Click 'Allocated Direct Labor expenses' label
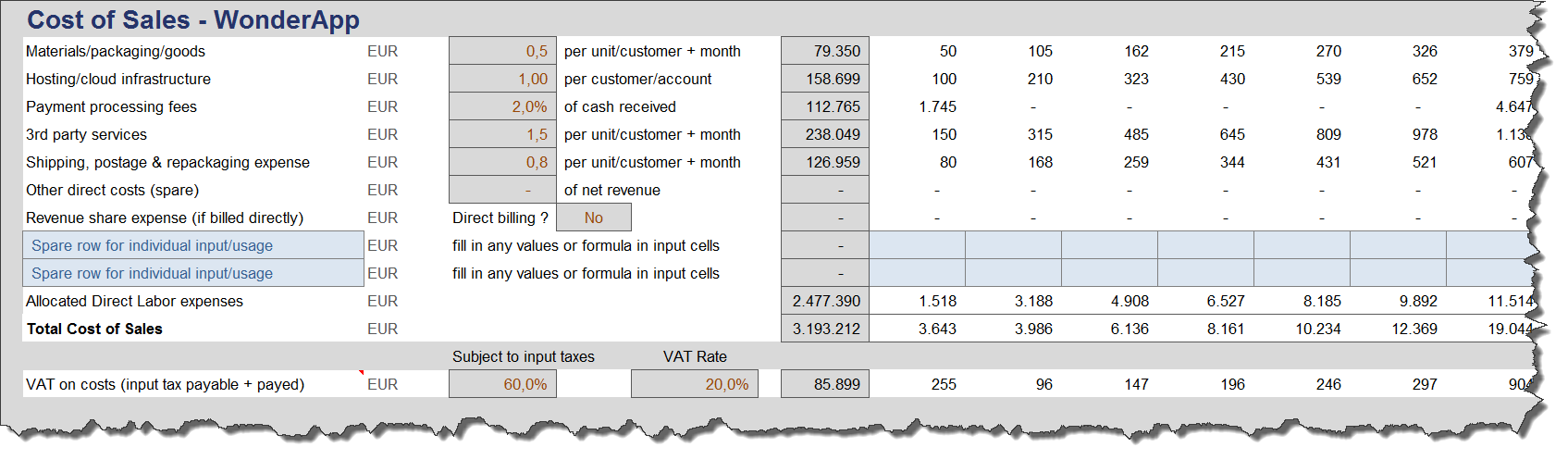 click(x=134, y=302)
